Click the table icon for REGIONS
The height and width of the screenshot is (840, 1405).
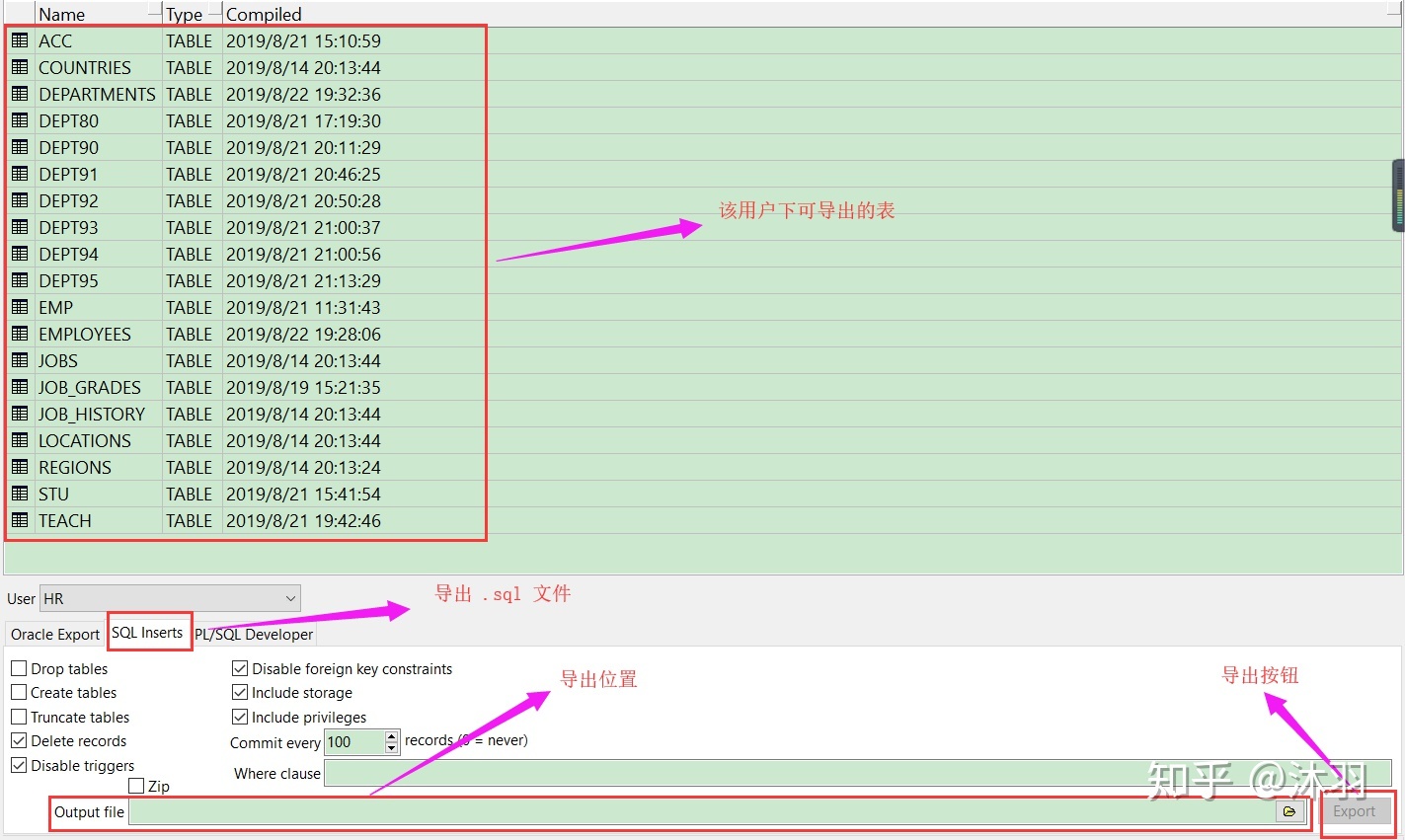20,467
